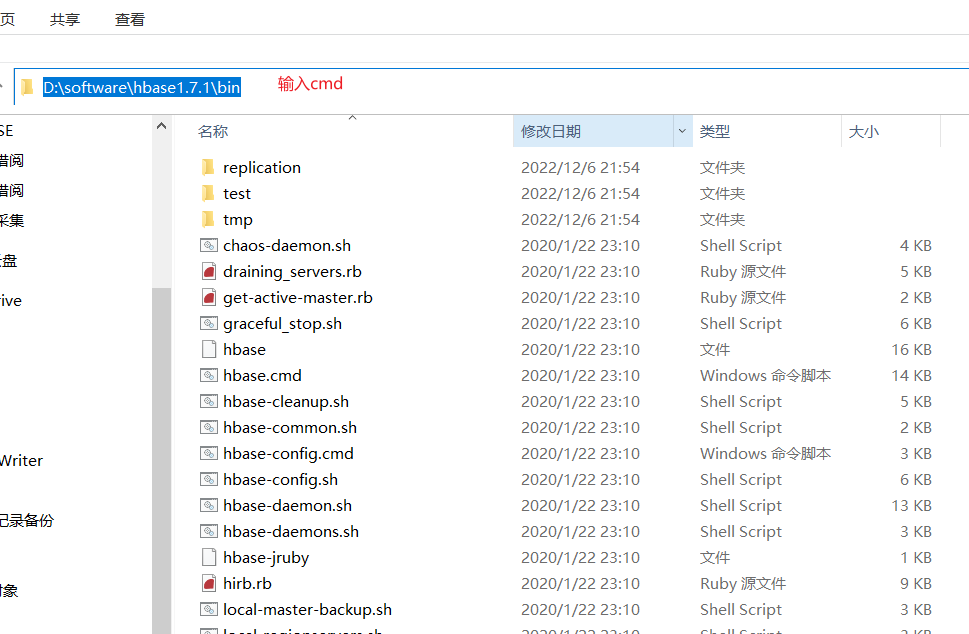
Task: Click the highlighted path in the address bar
Action: pos(142,87)
